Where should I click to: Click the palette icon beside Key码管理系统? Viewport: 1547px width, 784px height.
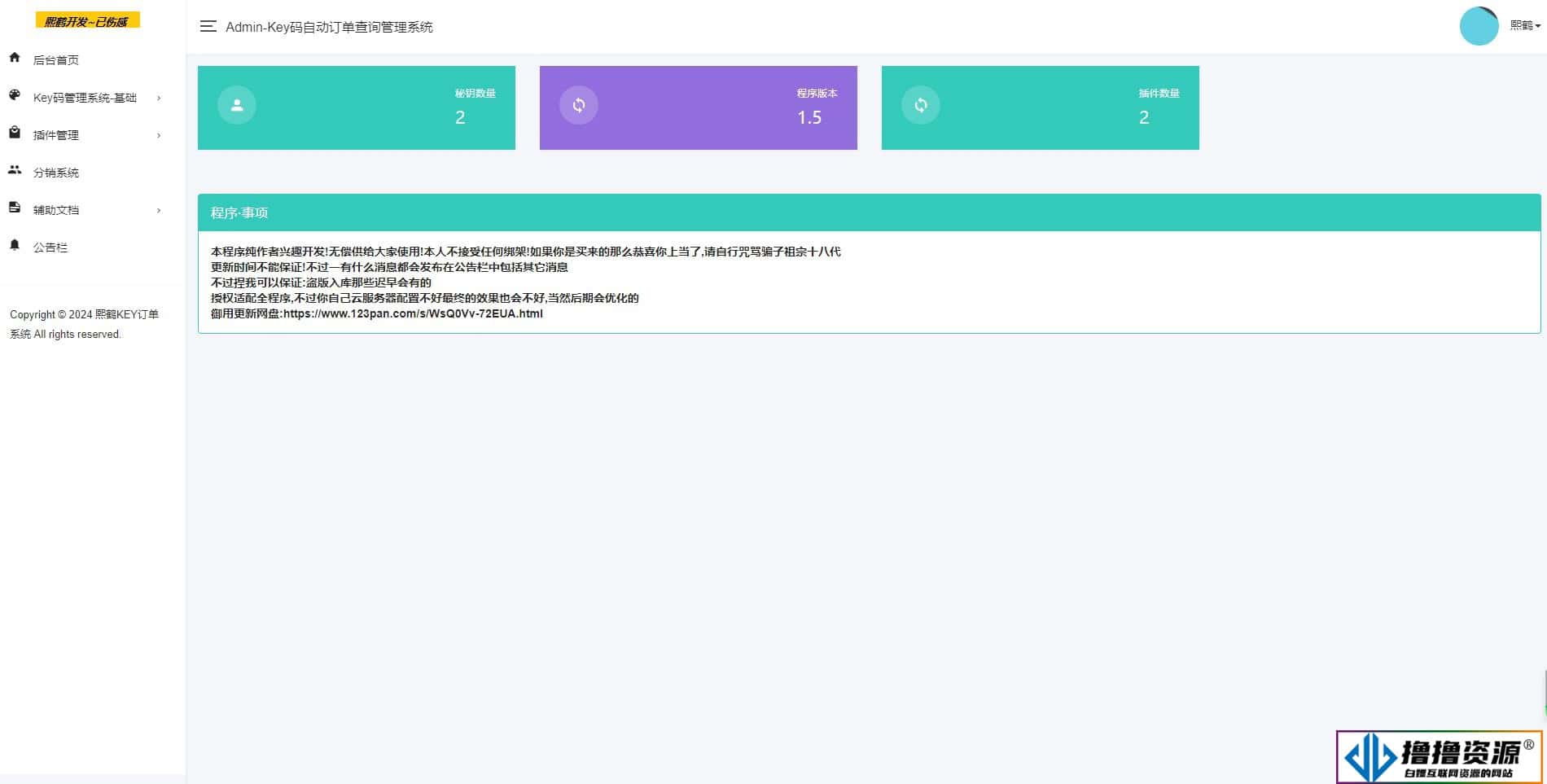click(15, 95)
